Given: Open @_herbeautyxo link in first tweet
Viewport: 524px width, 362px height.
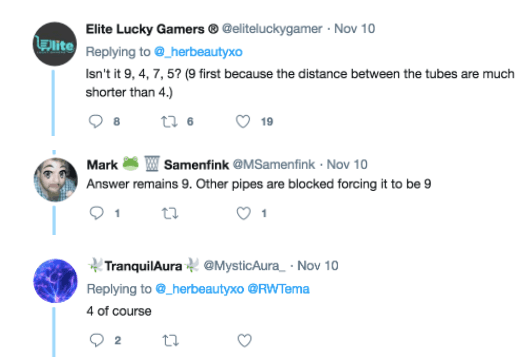Looking at the screenshot, I should coord(198,52).
